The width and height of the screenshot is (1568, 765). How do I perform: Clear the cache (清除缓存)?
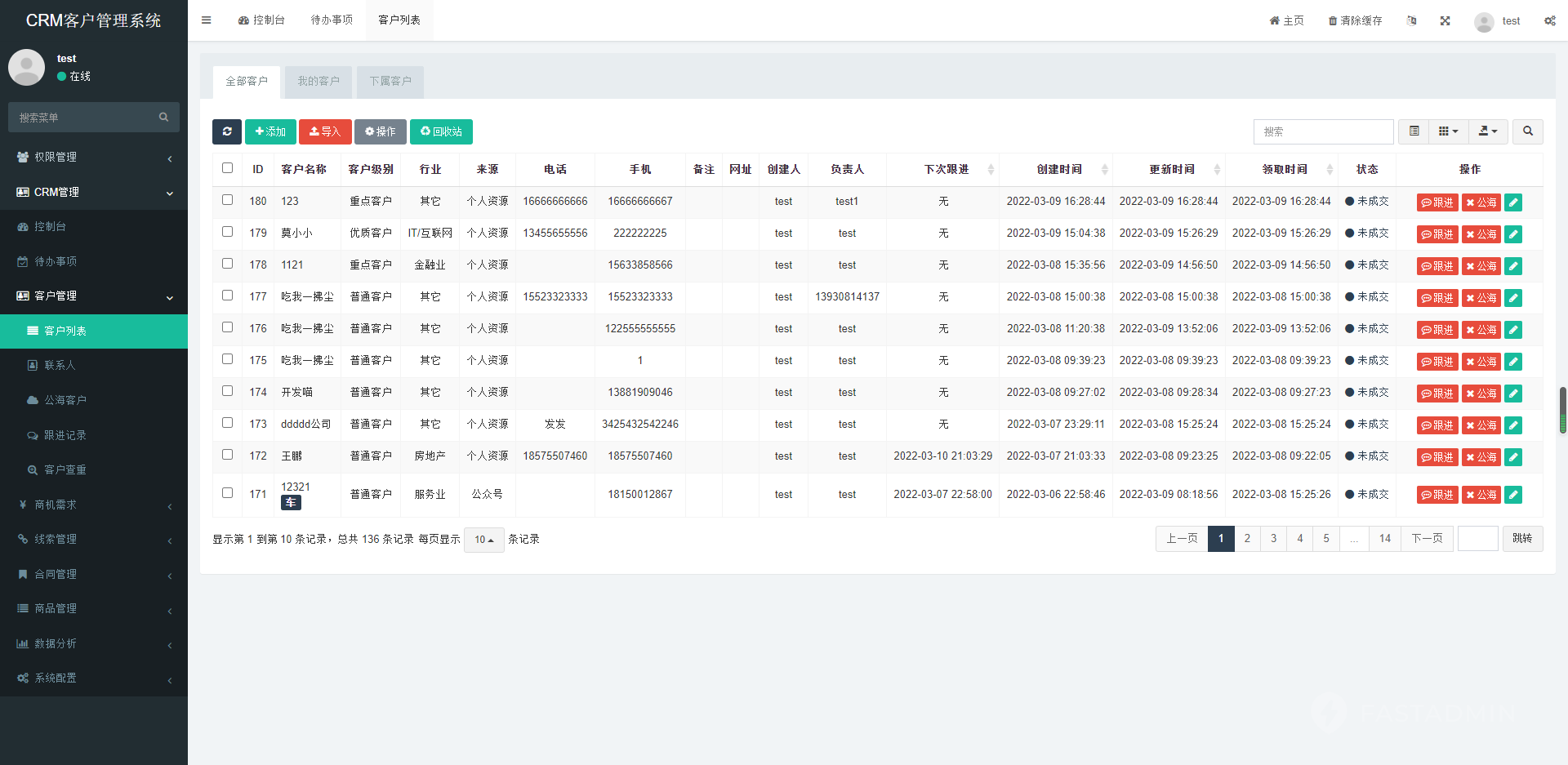[x=1354, y=20]
